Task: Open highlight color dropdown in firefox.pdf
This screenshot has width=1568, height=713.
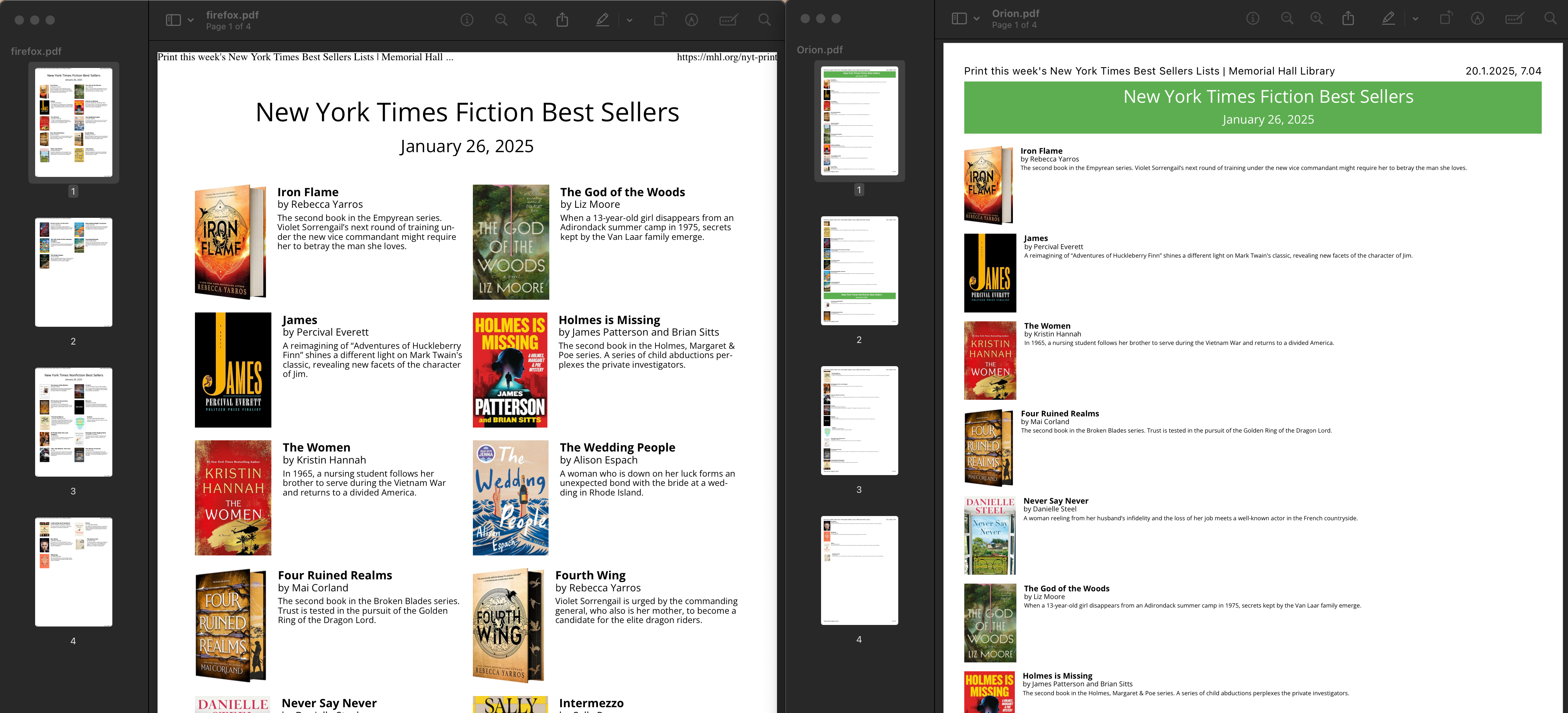Action: pyautogui.click(x=629, y=20)
